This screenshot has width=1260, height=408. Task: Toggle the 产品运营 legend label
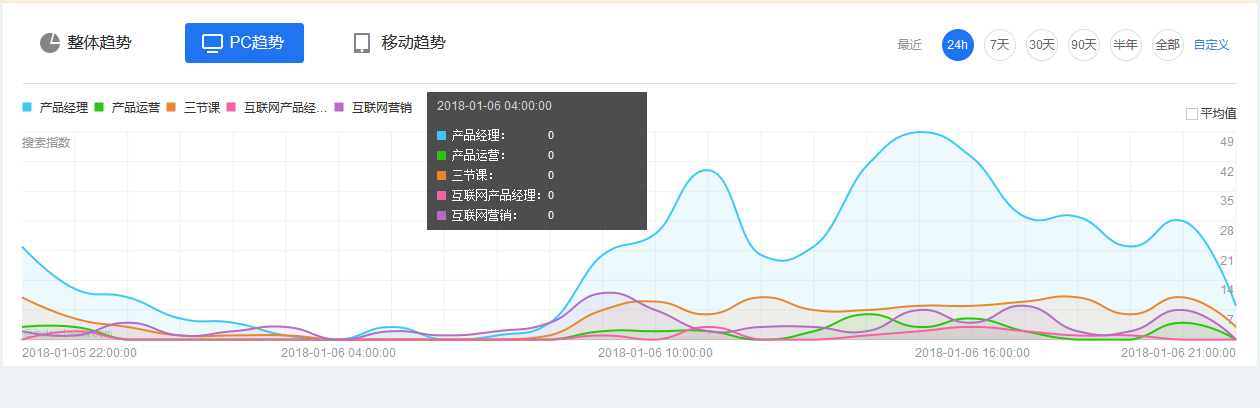[x=136, y=107]
